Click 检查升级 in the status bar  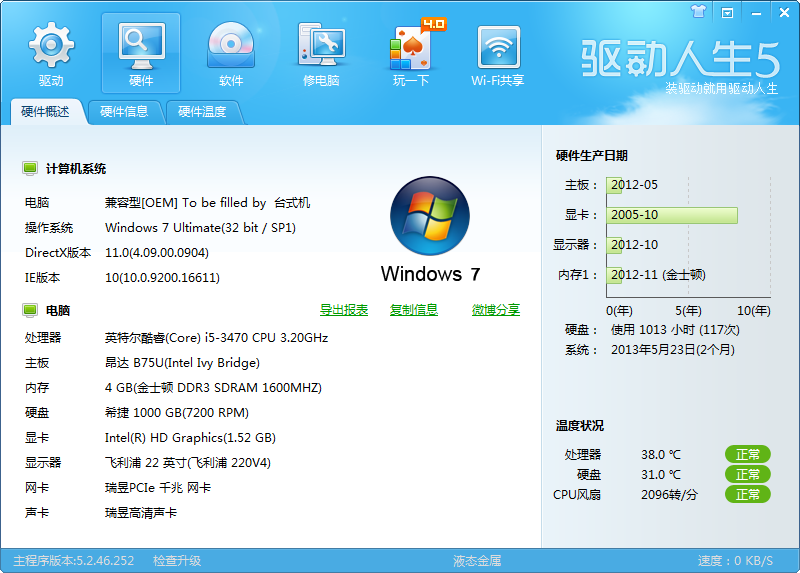tap(177, 561)
